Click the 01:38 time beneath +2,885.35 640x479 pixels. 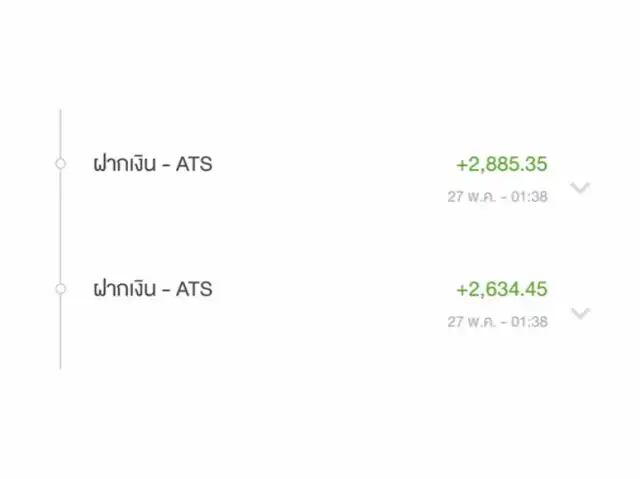pos(529,197)
